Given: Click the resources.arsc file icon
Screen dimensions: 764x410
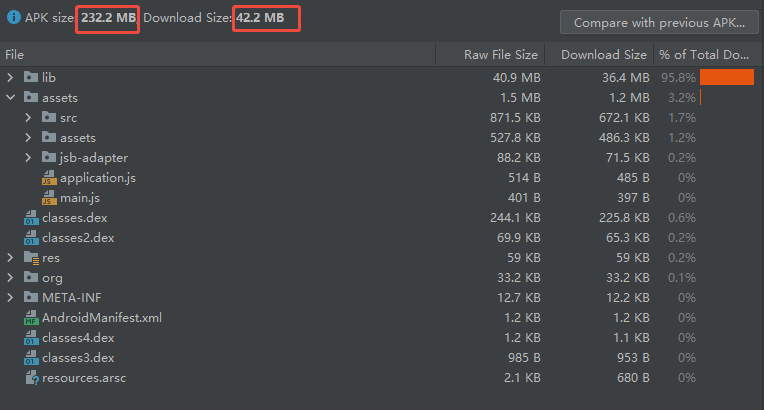Looking at the screenshot, I should tap(30, 378).
